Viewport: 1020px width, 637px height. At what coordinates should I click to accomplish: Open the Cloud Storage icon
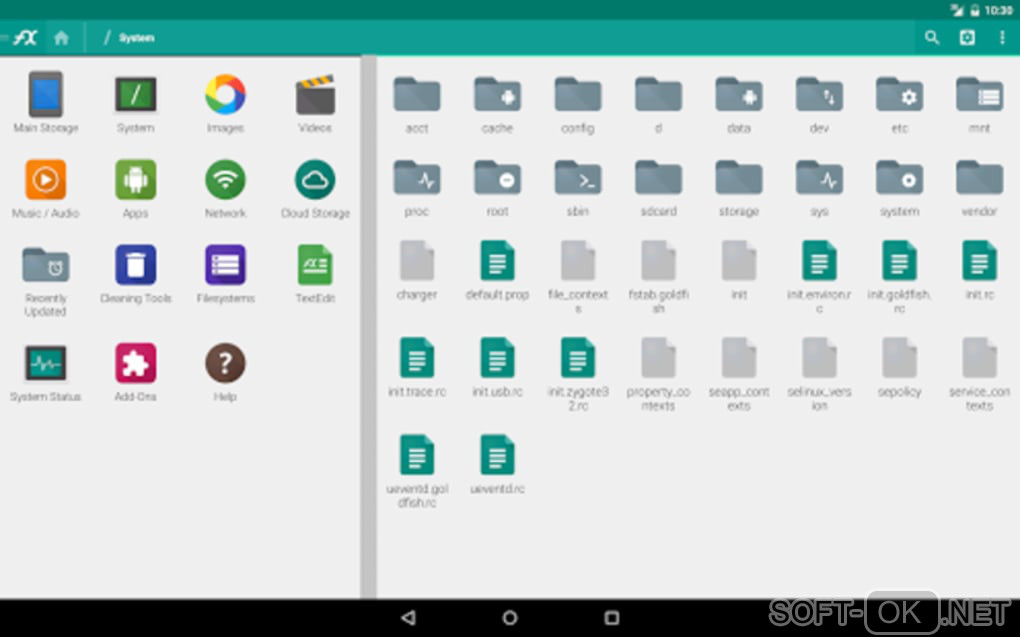click(x=315, y=181)
